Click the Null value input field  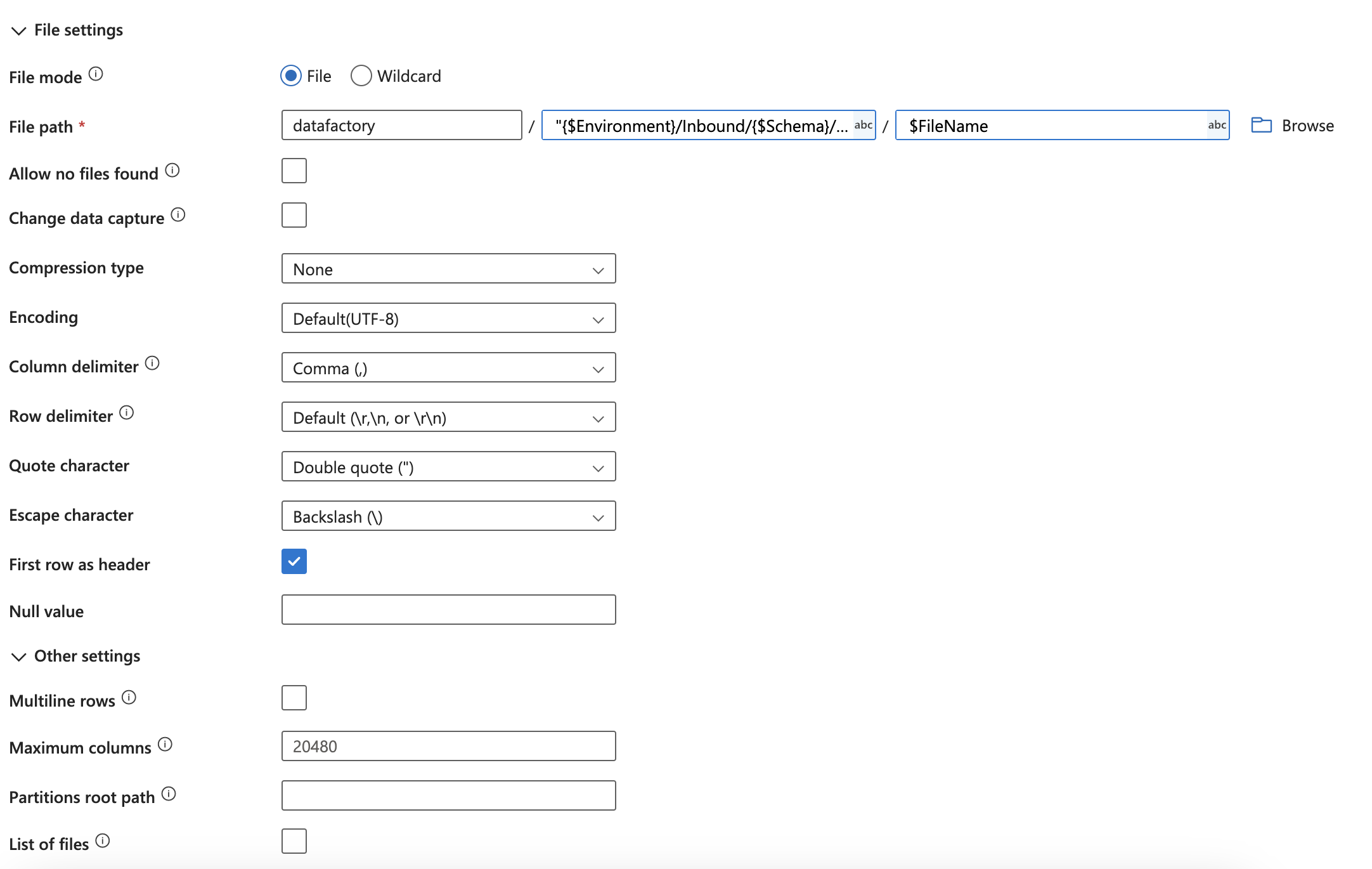tap(448, 610)
